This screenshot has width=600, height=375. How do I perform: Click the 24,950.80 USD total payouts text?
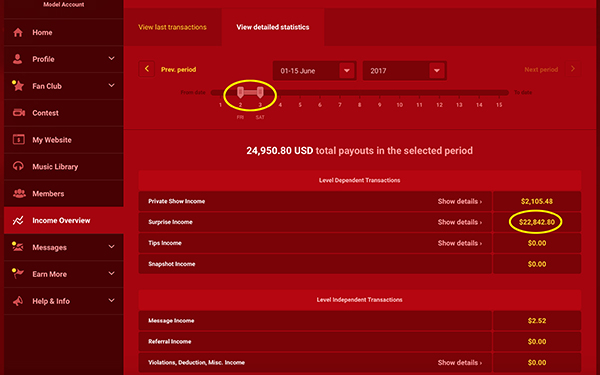(359, 150)
